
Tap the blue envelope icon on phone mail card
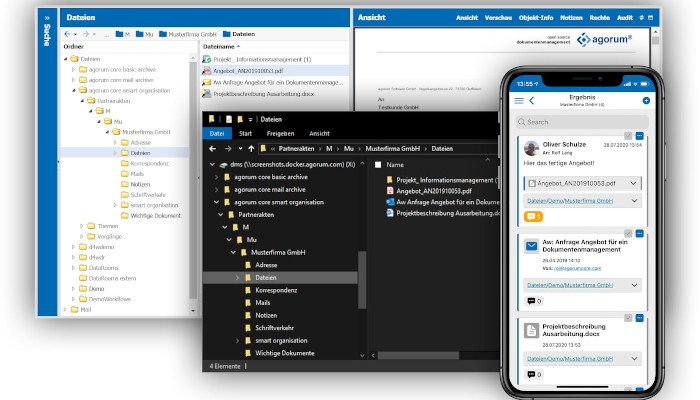pyautogui.click(x=531, y=246)
